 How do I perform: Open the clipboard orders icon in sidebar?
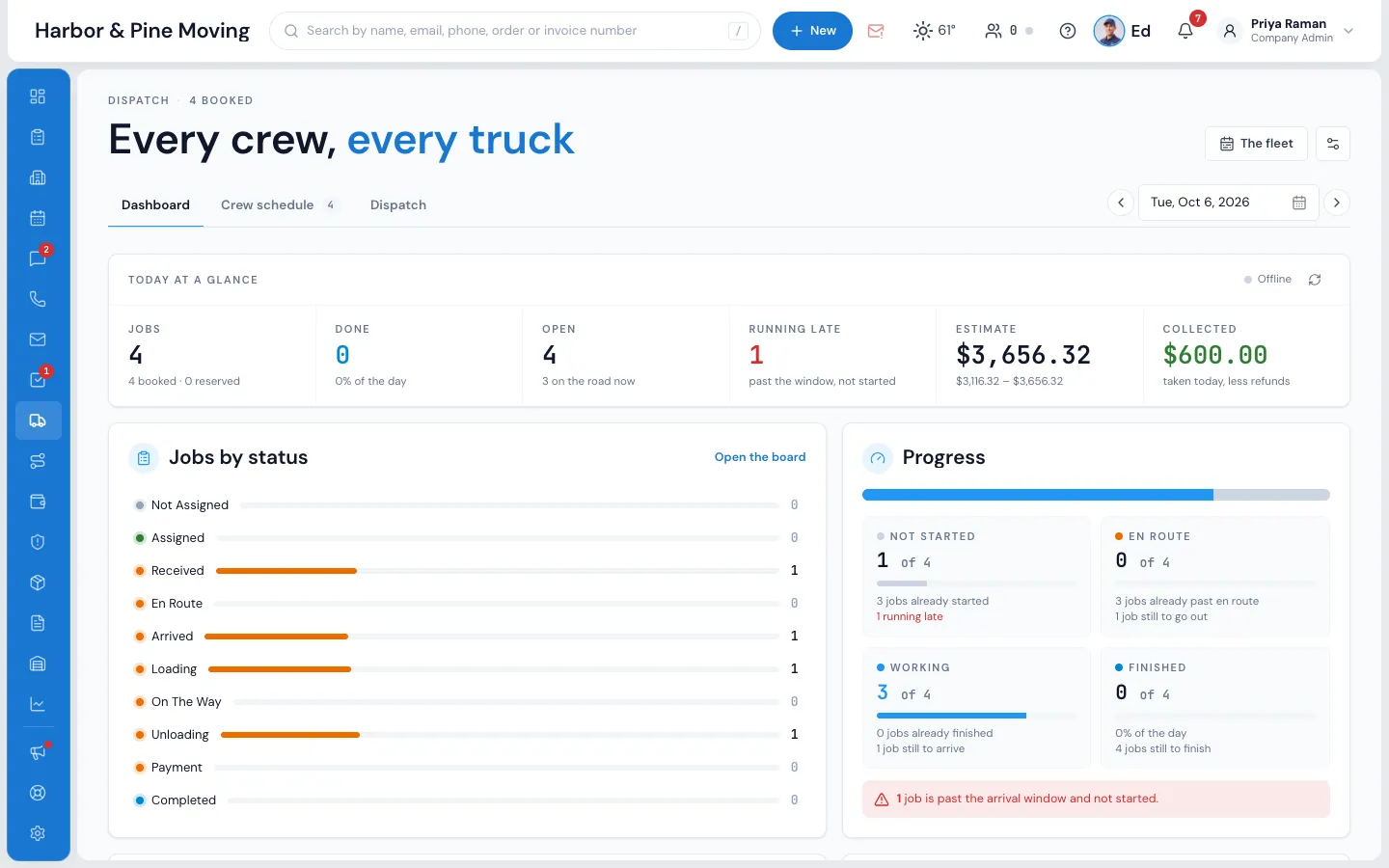pos(38,137)
